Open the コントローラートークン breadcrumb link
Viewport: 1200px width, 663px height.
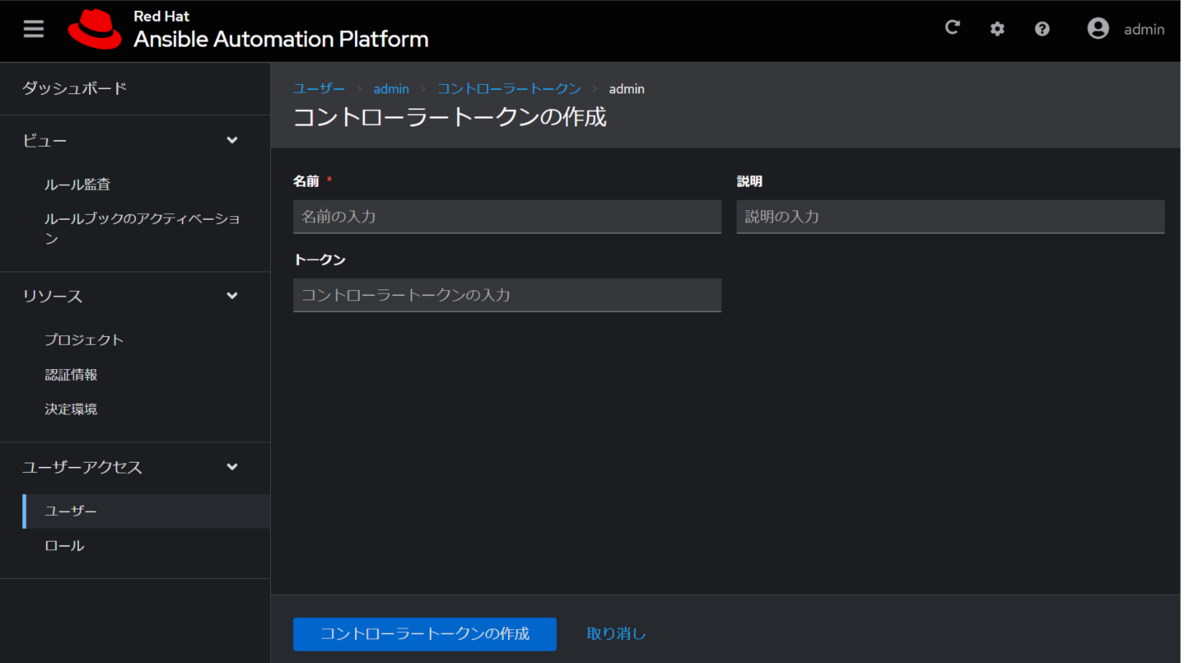point(509,88)
